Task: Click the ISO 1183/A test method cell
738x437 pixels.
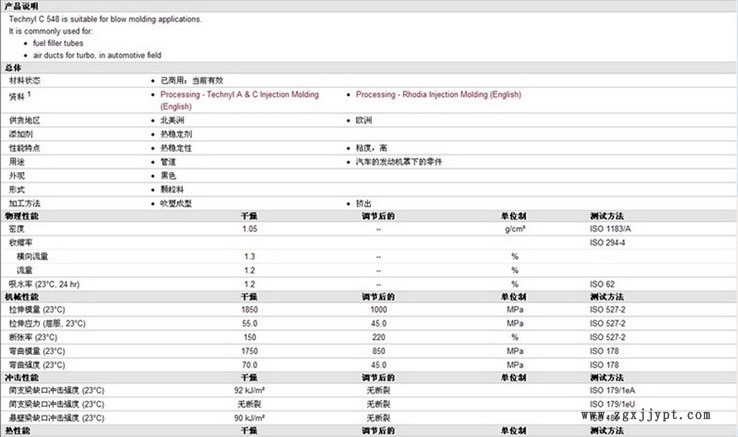Action: pyautogui.click(x=611, y=229)
